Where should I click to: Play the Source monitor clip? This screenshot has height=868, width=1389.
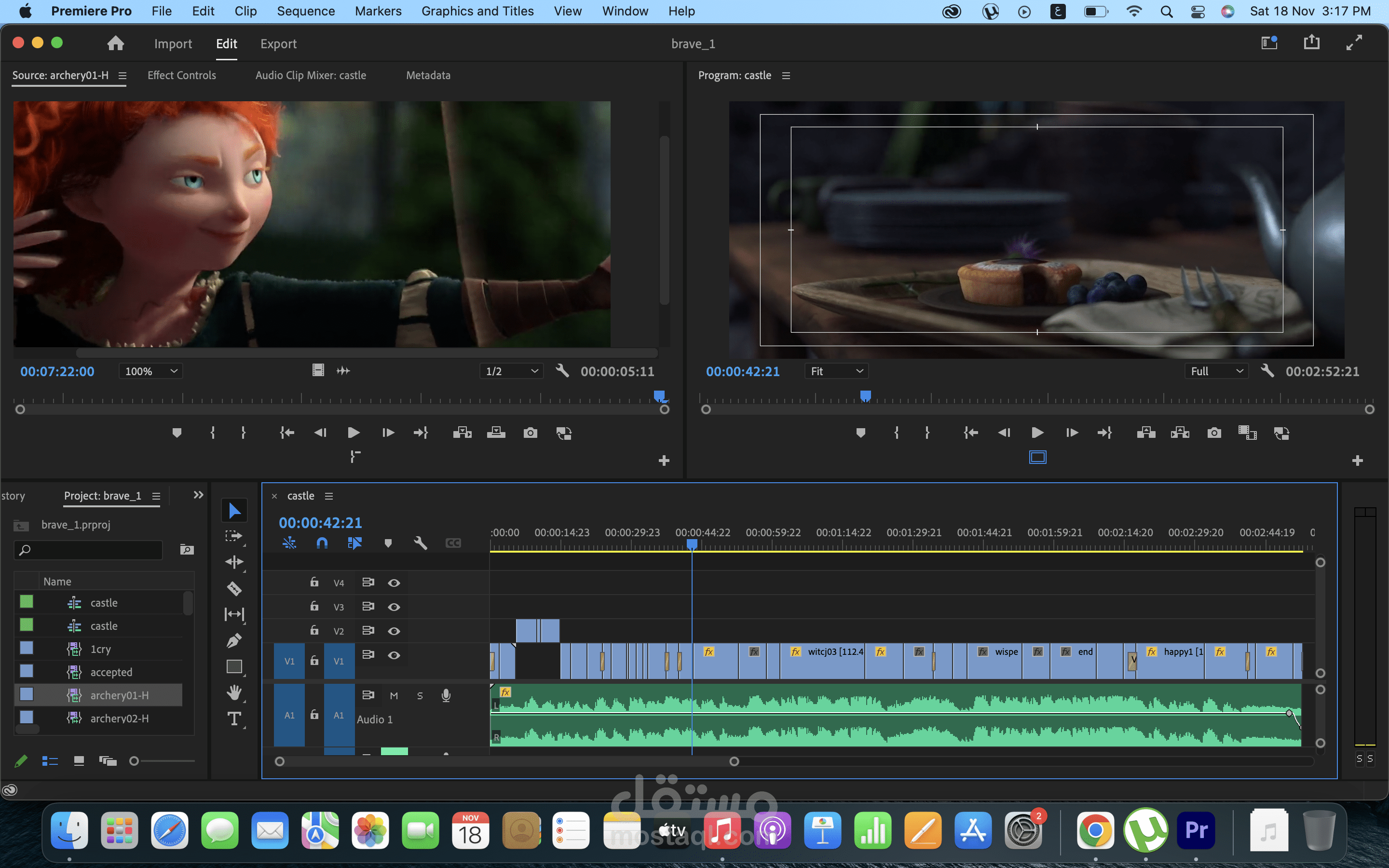coord(354,433)
